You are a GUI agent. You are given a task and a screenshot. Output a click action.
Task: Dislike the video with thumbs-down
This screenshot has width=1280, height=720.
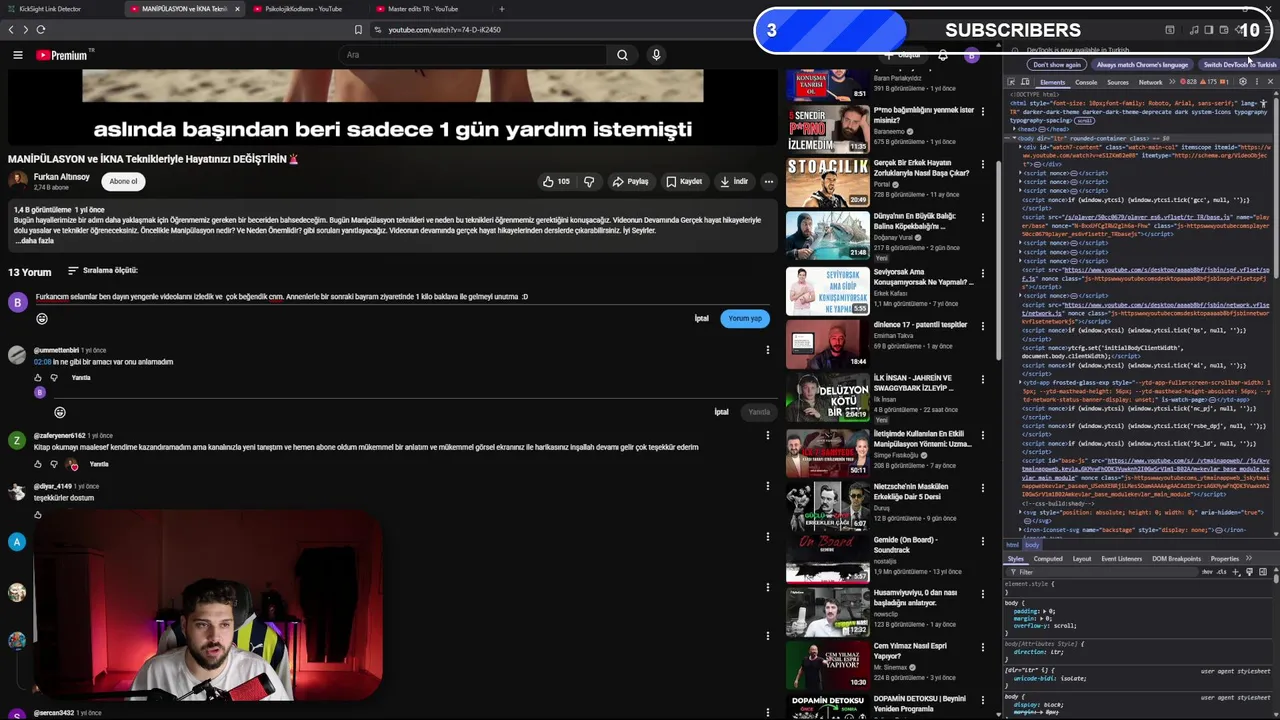588,182
